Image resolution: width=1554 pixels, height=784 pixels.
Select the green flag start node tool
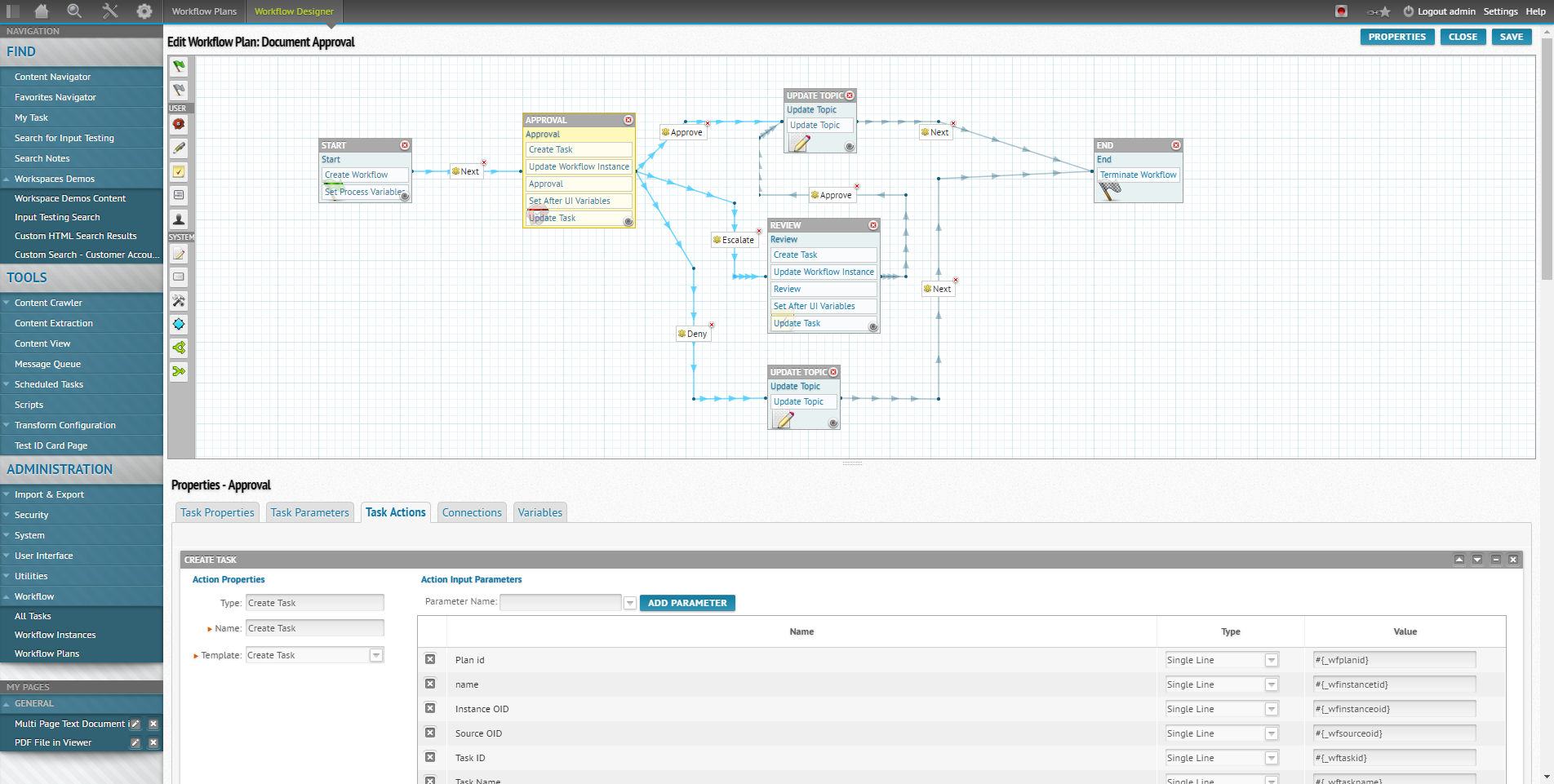tap(179, 67)
